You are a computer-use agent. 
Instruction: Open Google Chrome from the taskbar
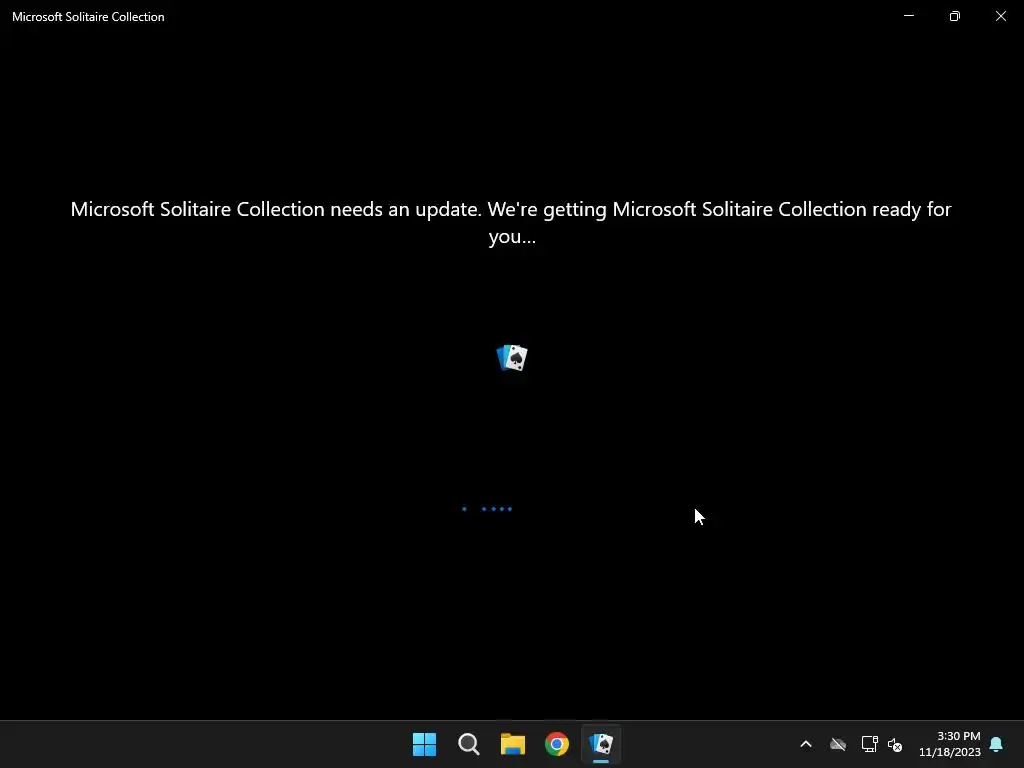pyautogui.click(x=557, y=744)
